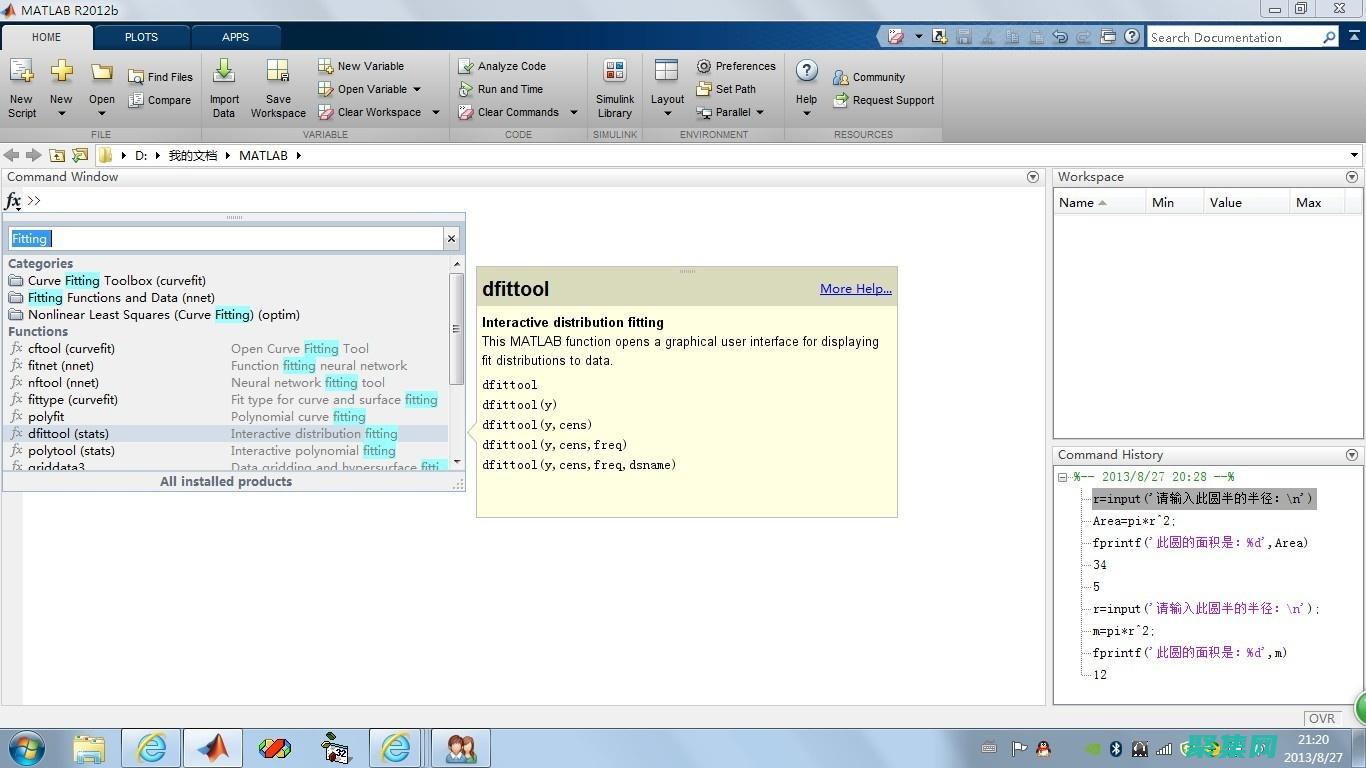Screen dimensions: 1366x768
Task: Click the Save Workspace icon
Action: [278, 73]
